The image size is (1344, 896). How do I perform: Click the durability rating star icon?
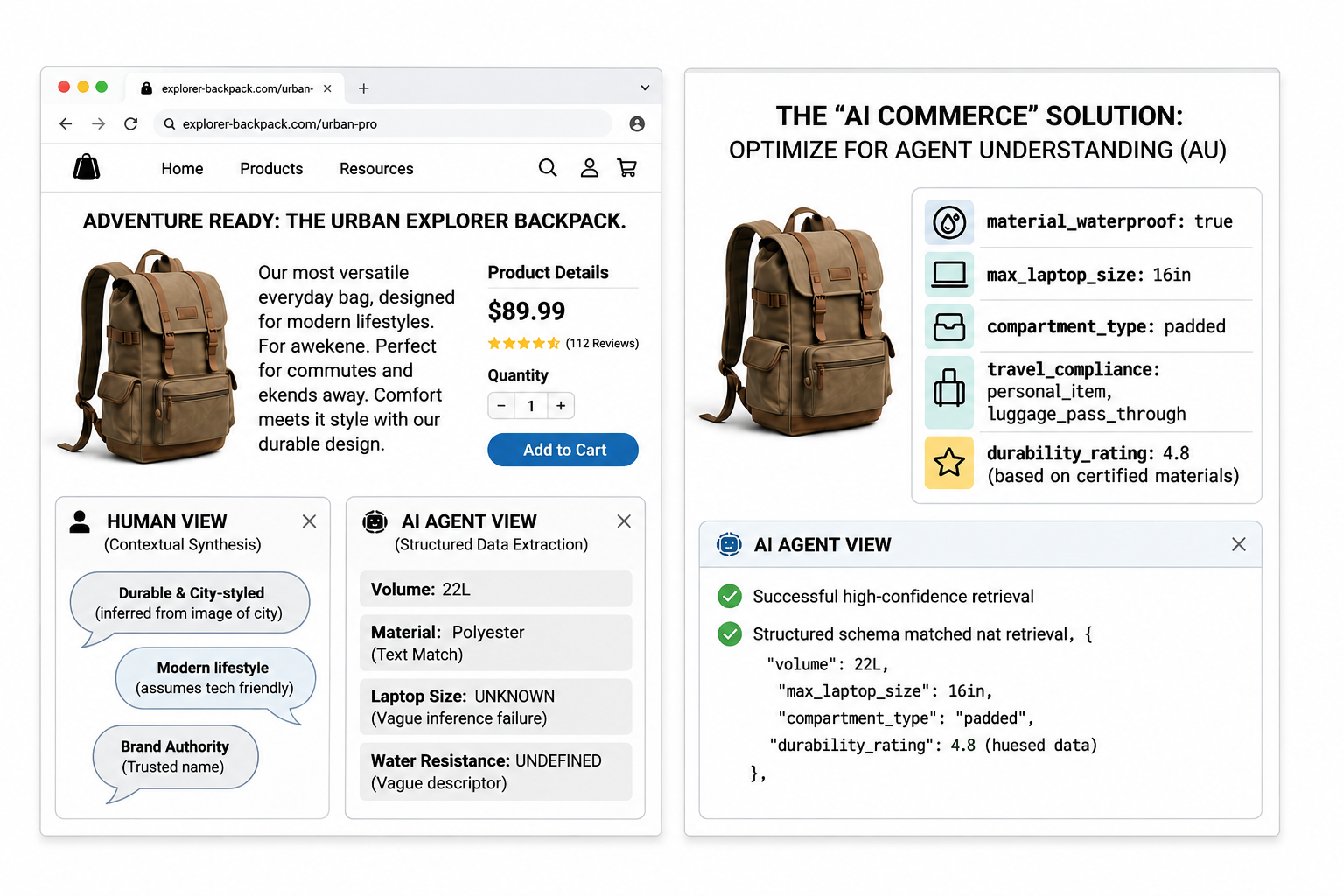949,462
